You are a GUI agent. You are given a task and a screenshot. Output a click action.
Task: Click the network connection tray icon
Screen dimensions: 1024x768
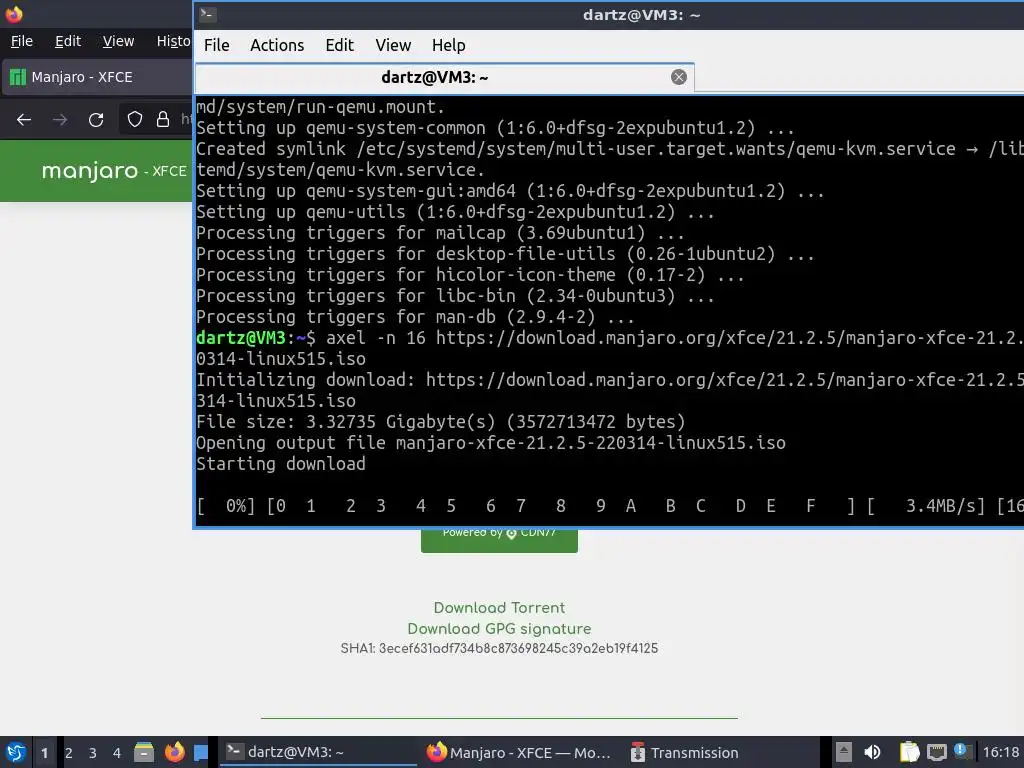pyautogui.click(x=936, y=752)
